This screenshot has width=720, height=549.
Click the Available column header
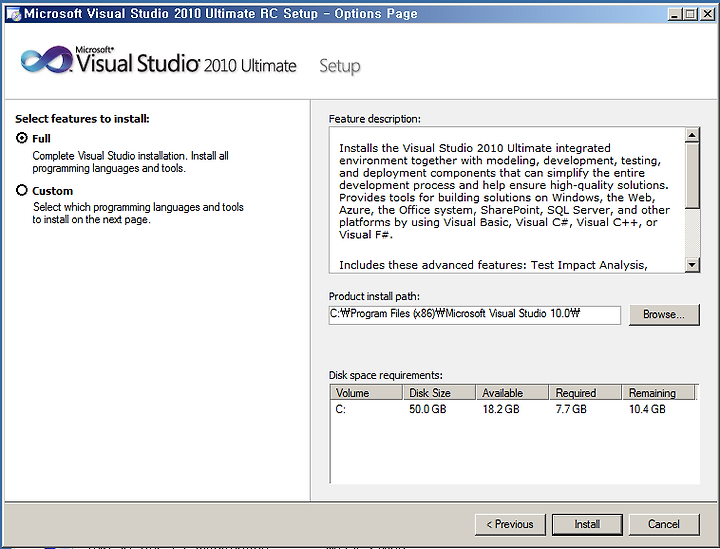click(512, 393)
